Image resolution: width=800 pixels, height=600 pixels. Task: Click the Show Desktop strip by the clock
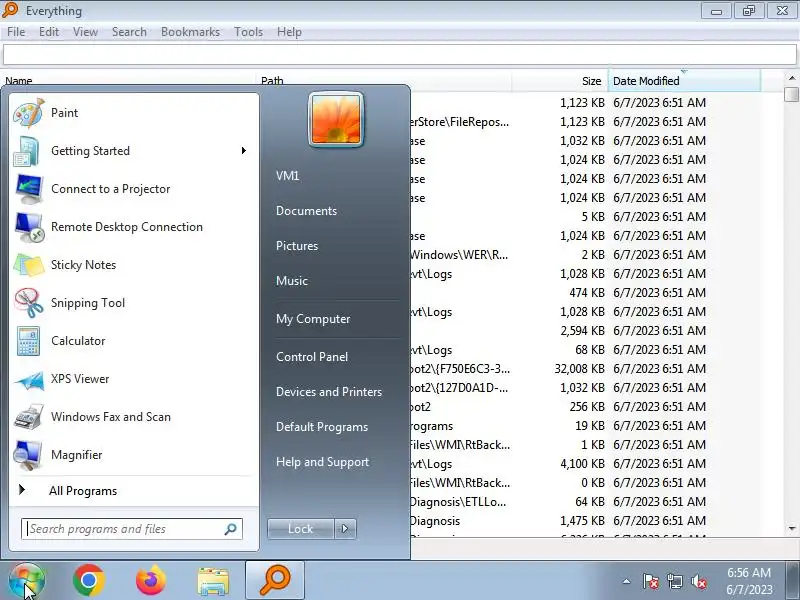tap(793, 580)
